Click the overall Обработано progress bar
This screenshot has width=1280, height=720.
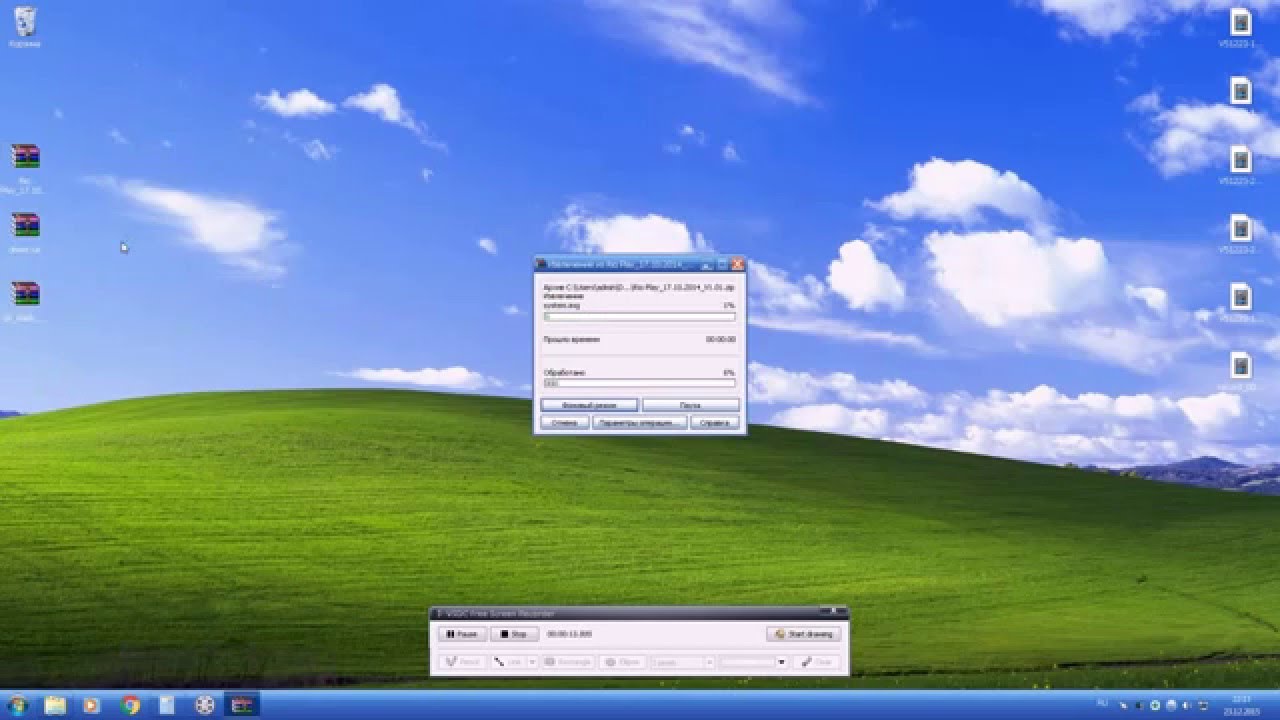pos(639,382)
